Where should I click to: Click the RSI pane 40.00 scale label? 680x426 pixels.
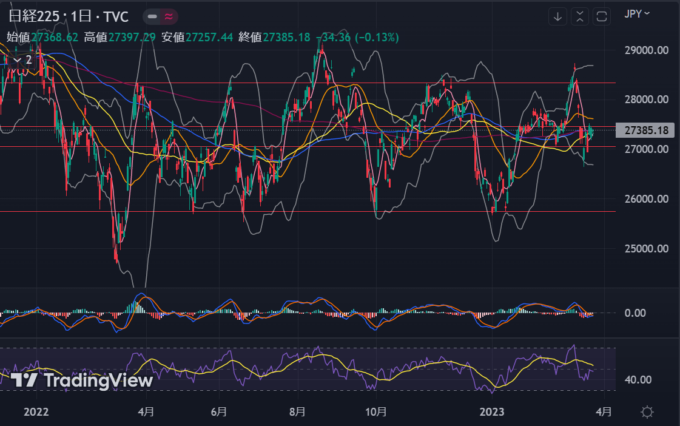639,380
